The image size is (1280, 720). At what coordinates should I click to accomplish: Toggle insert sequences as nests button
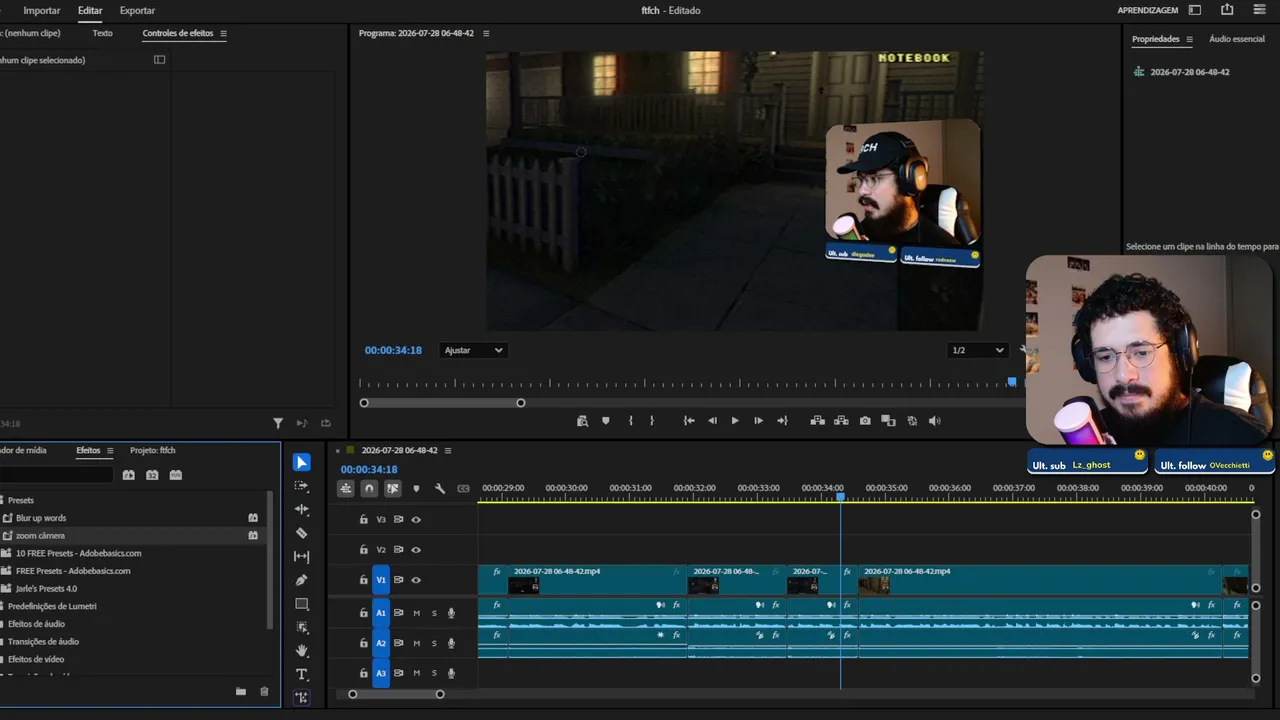pyautogui.click(x=345, y=489)
